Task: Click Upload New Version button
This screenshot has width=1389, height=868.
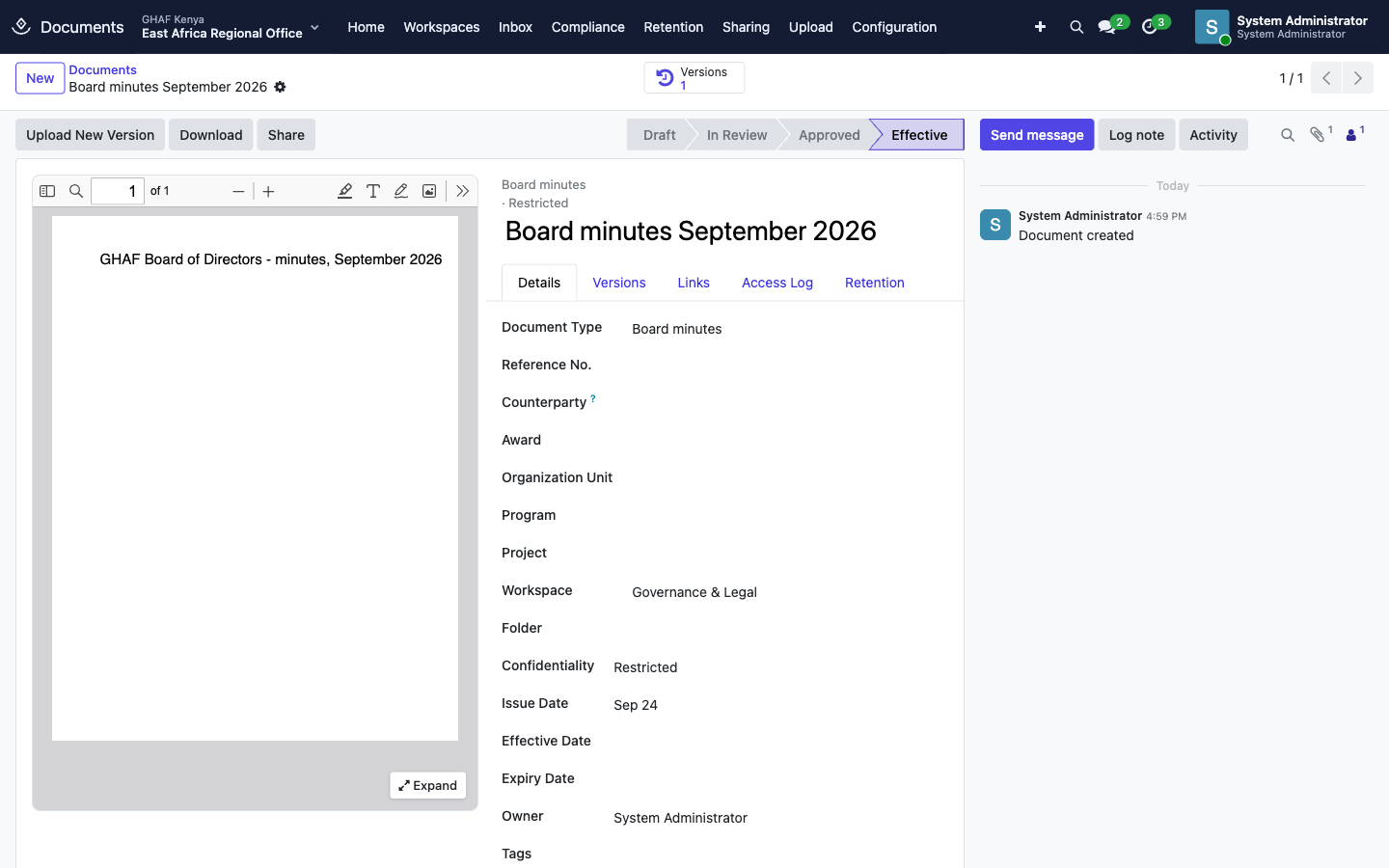Action: 91,135
